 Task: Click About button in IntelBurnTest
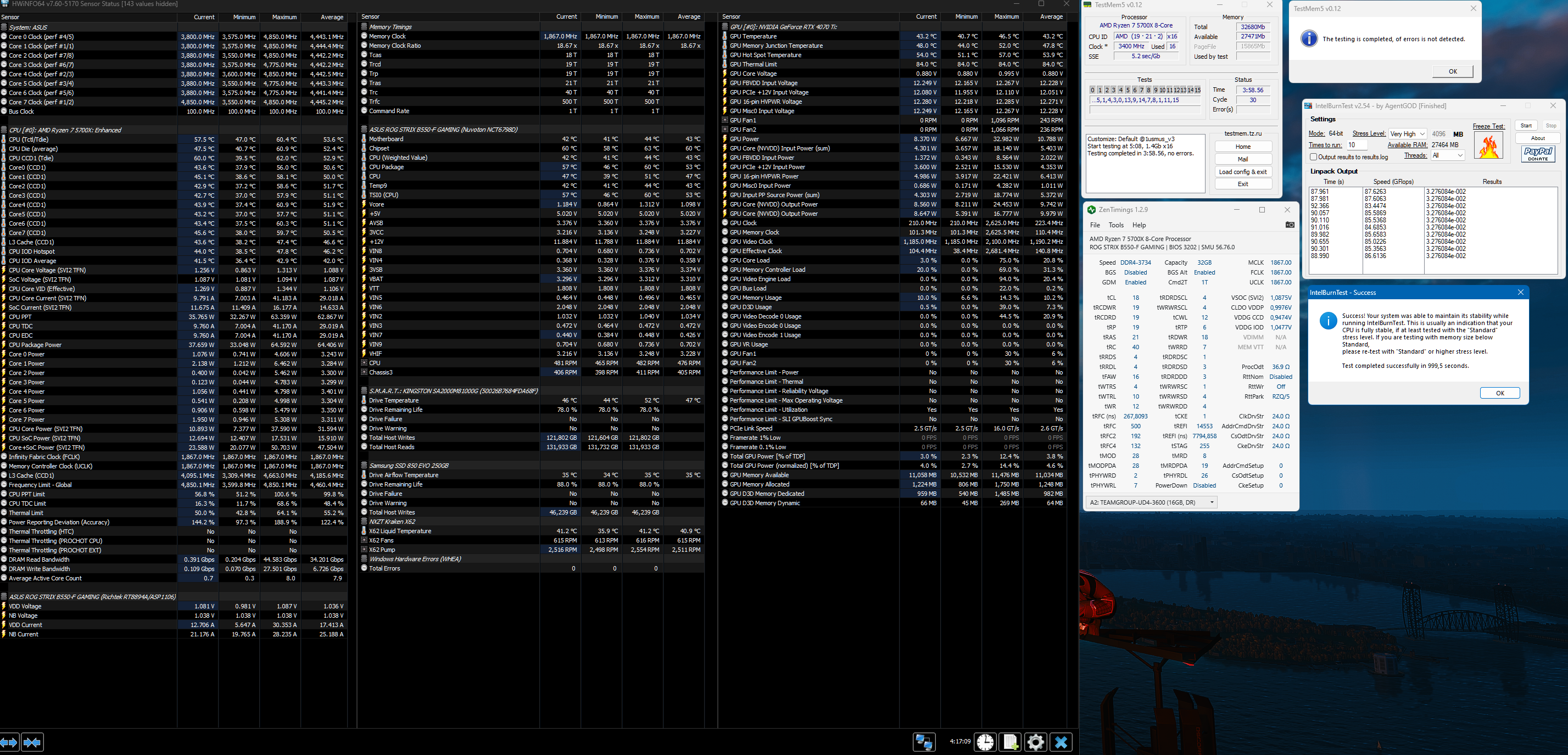click(x=1538, y=138)
